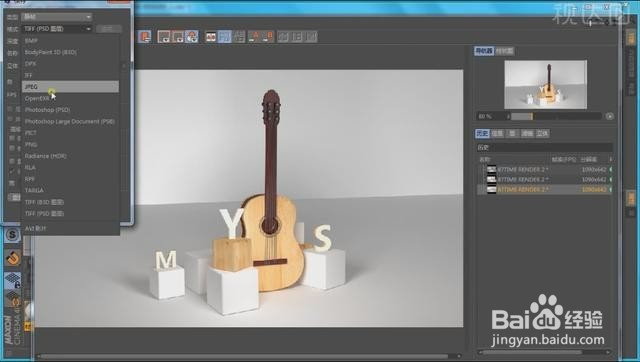Open the TIFF (PSD) format dropdown
This screenshot has height=362, width=640.
57,29
